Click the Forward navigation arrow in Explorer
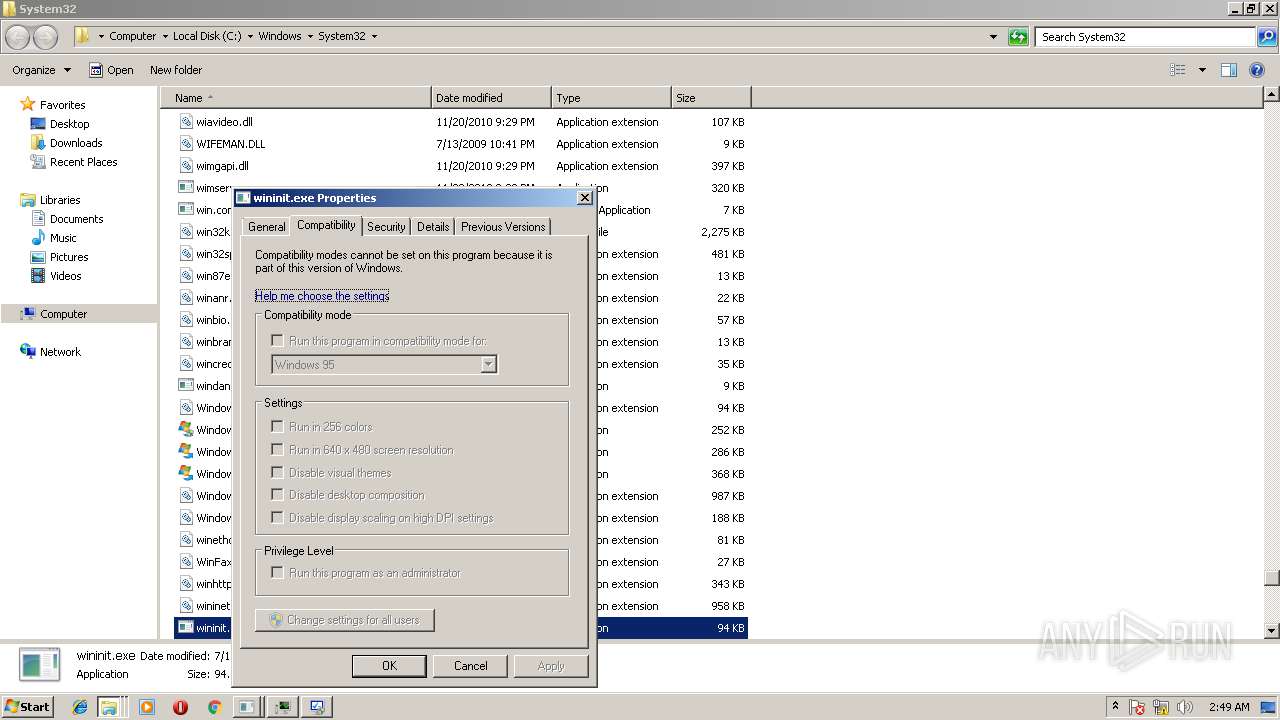Image resolution: width=1280 pixels, height=720 pixels. [46, 37]
